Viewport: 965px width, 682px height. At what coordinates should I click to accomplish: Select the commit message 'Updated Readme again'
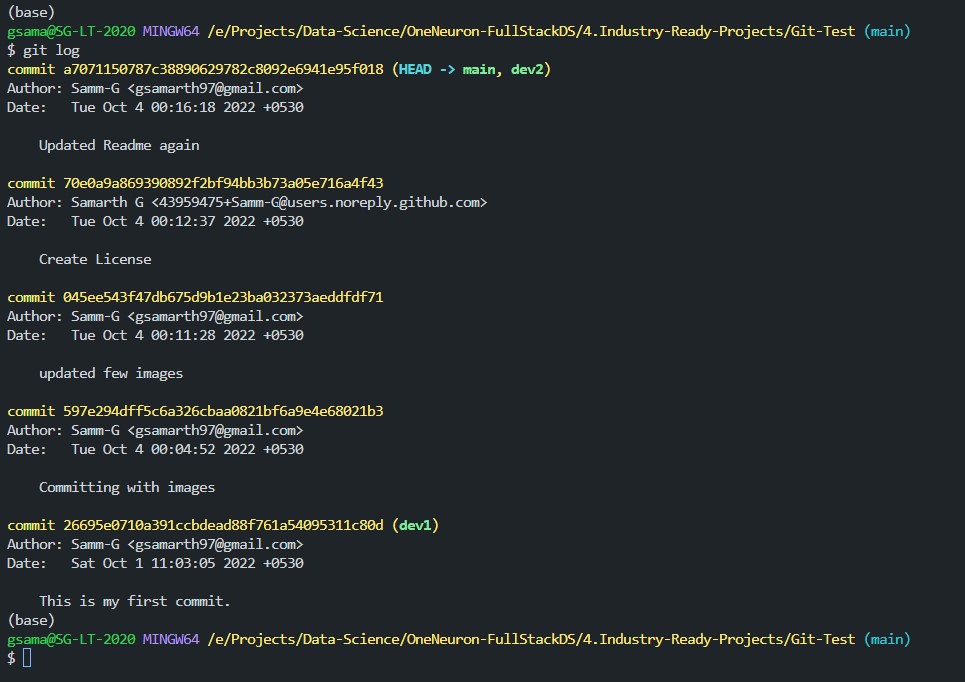click(119, 145)
